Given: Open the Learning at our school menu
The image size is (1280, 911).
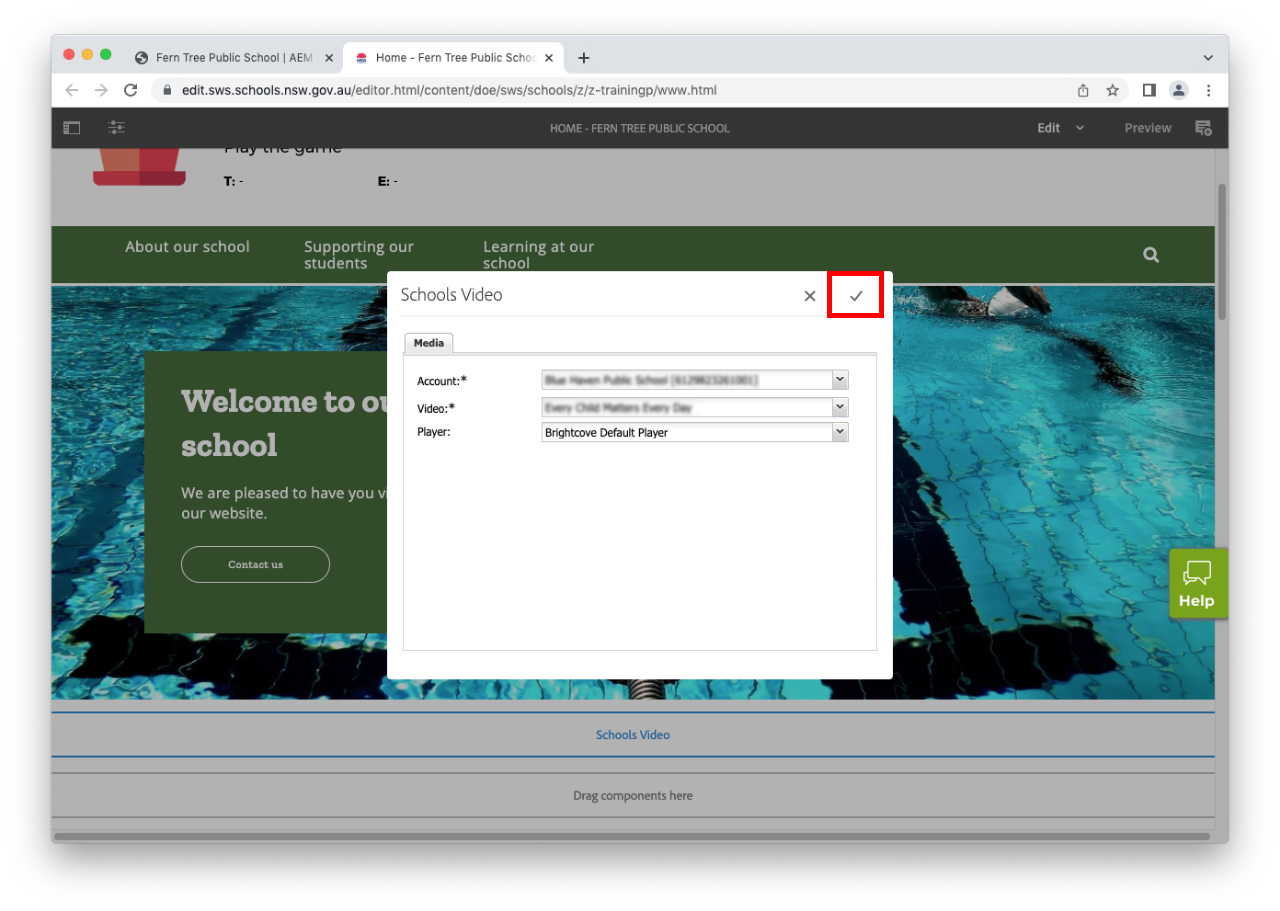Looking at the screenshot, I should (x=538, y=255).
